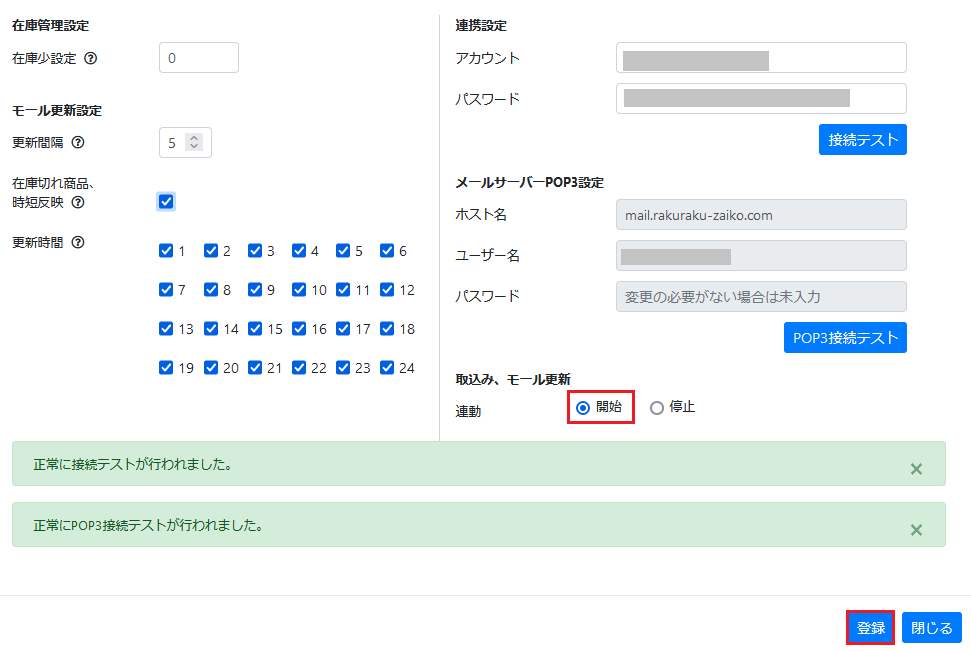The image size is (971, 651).
Task: Uncheck update hour 13 checkbox
Action: pos(165,328)
